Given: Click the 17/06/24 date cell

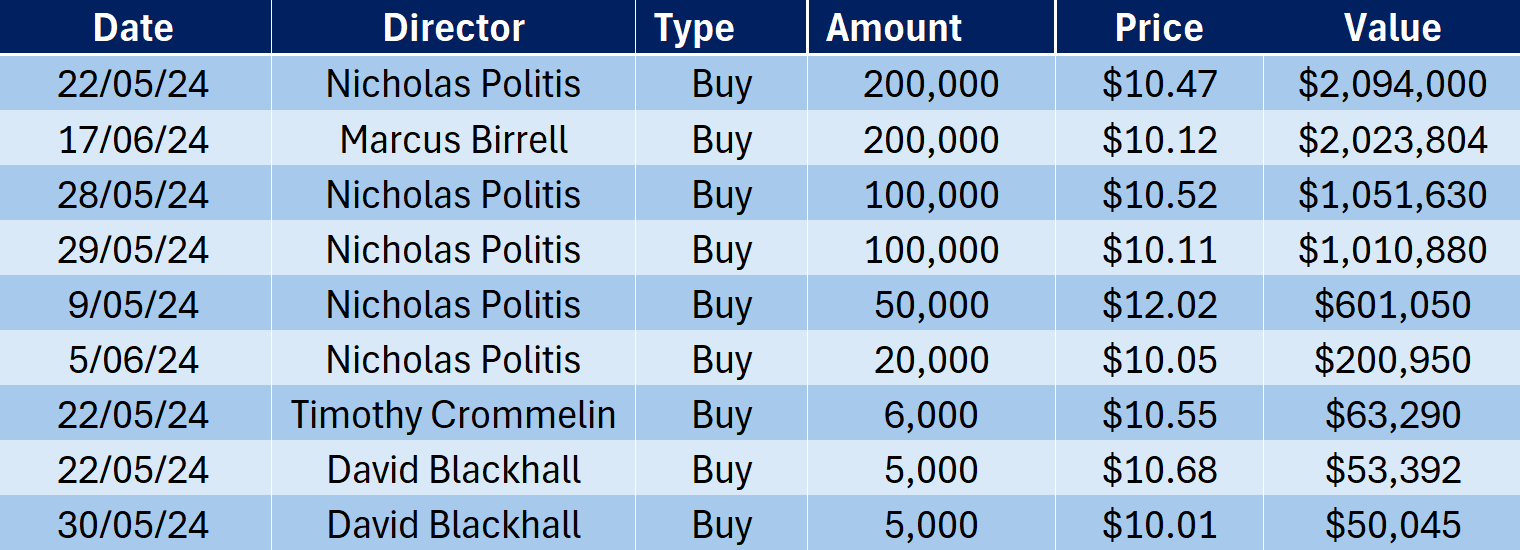Looking at the screenshot, I should [x=133, y=140].
